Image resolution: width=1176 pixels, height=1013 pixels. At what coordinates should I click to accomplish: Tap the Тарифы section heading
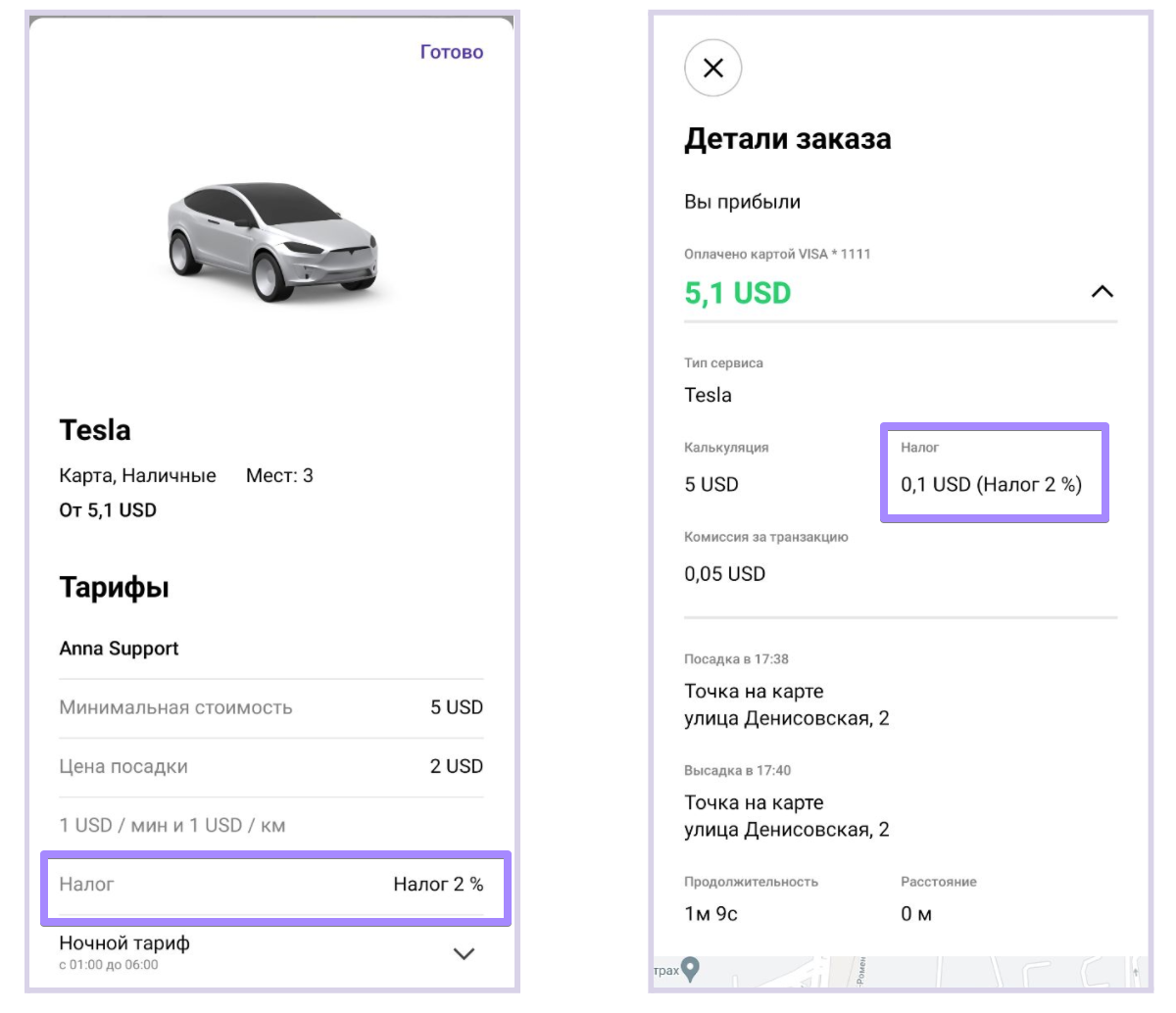pyautogui.click(x=114, y=588)
